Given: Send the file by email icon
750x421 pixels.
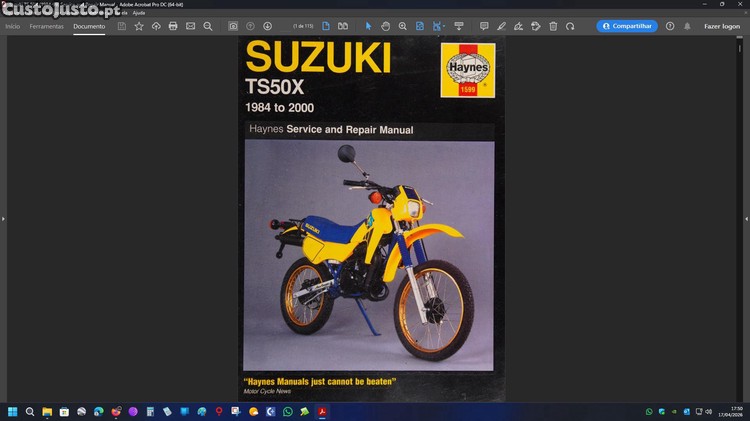Looking at the screenshot, I should tap(190, 26).
